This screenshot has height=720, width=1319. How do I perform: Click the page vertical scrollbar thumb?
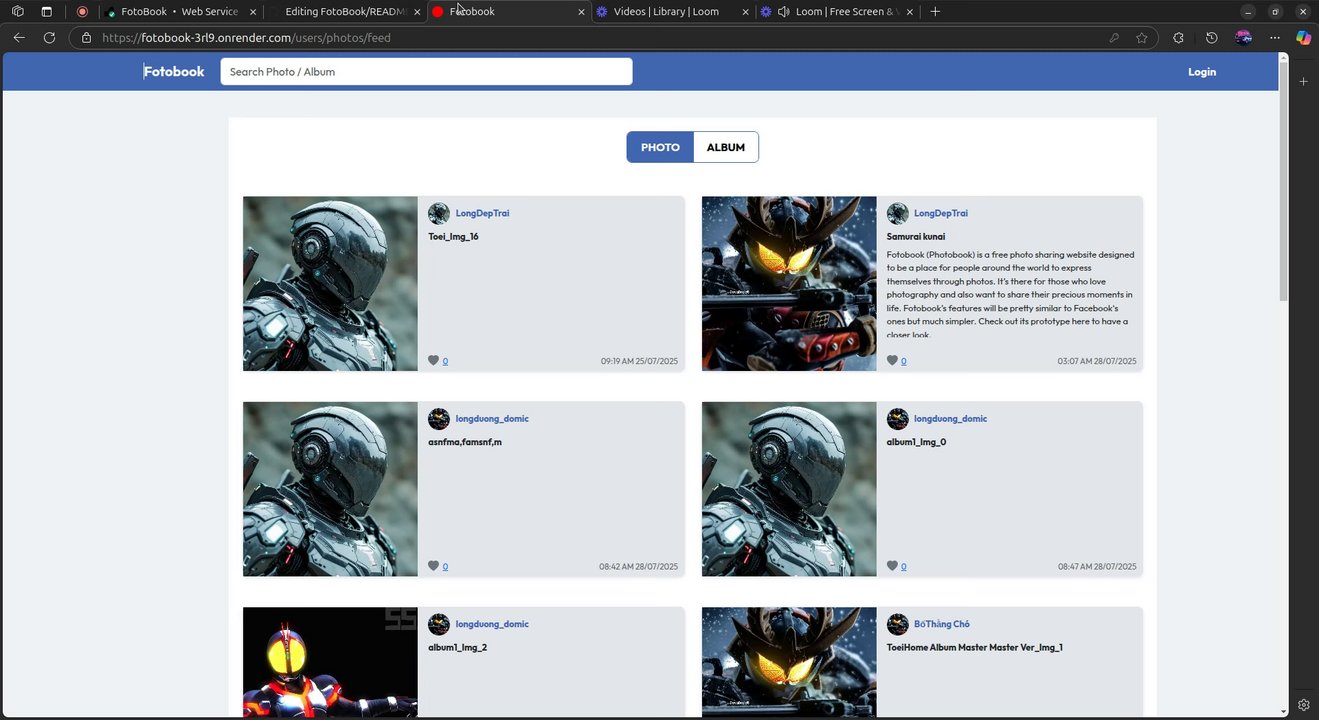(x=1284, y=180)
